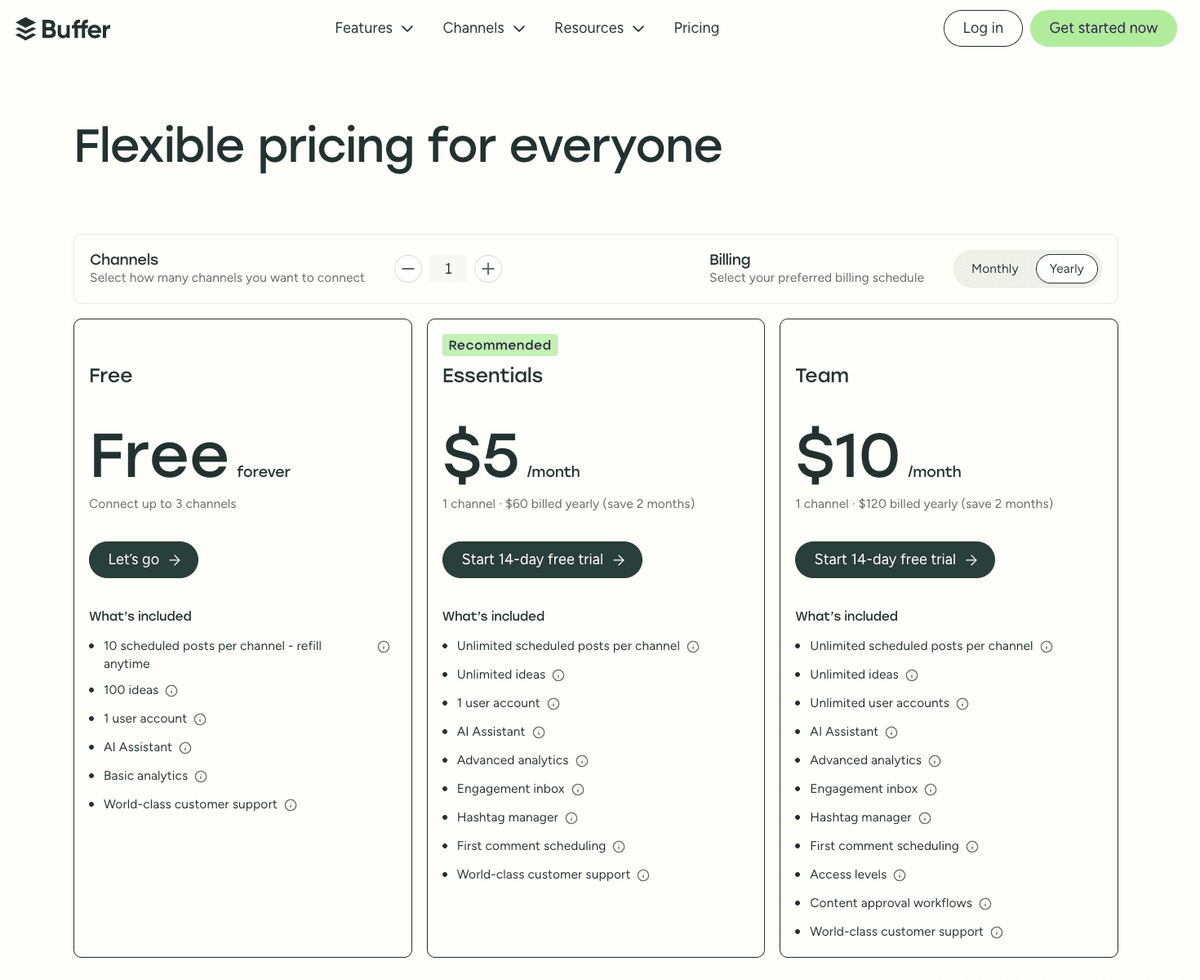The height and width of the screenshot is (980, 1200).
Task: Select Yearly billing option
Action: coord(1066,268)
